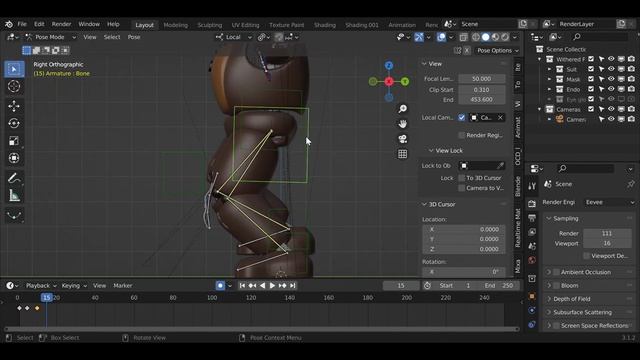Jump to the previous keyframe
Image resolution: width=640 pixels, height=360 pixels.
[x=252, y=286]
